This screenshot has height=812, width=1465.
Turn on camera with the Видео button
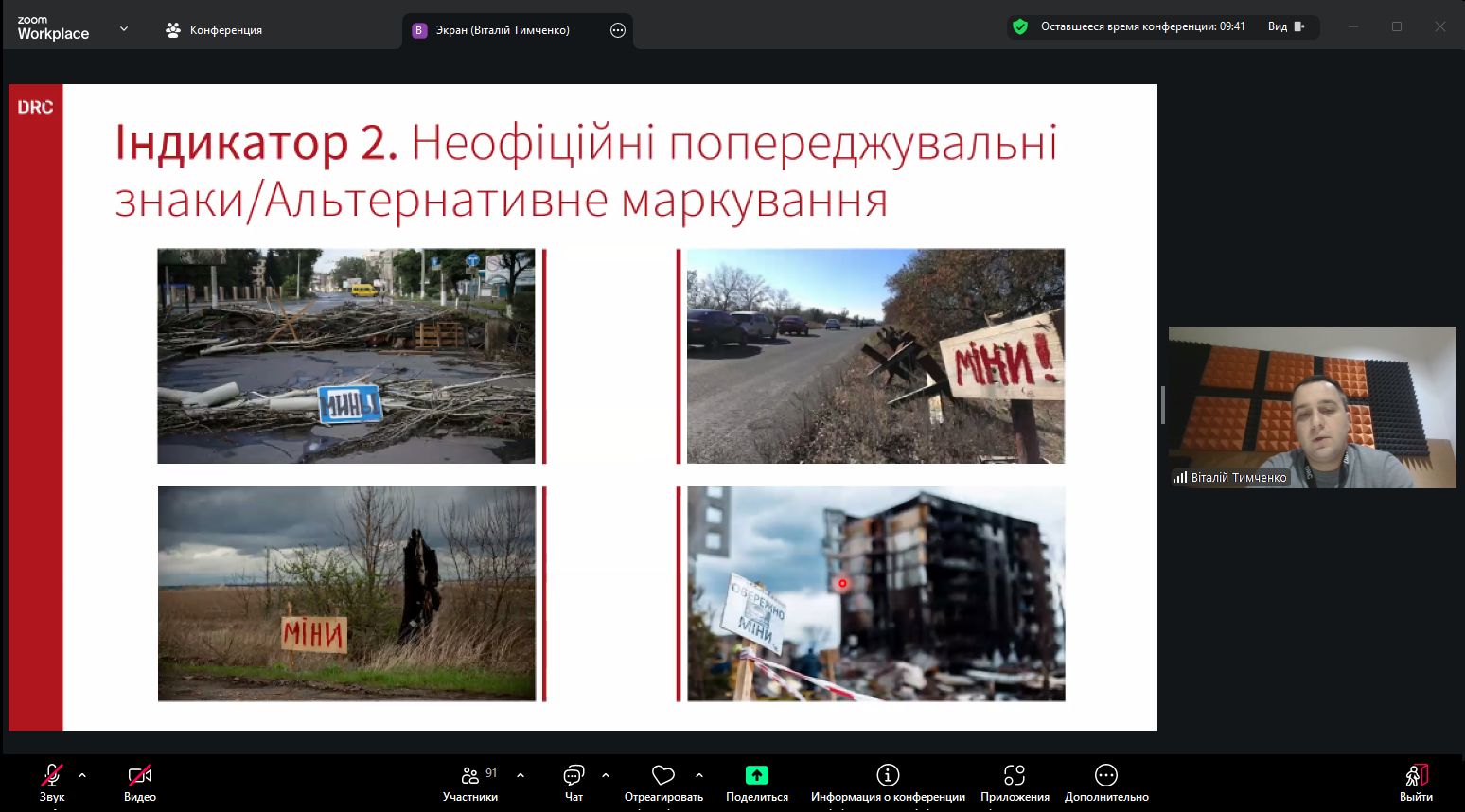(x=139, y=777)
